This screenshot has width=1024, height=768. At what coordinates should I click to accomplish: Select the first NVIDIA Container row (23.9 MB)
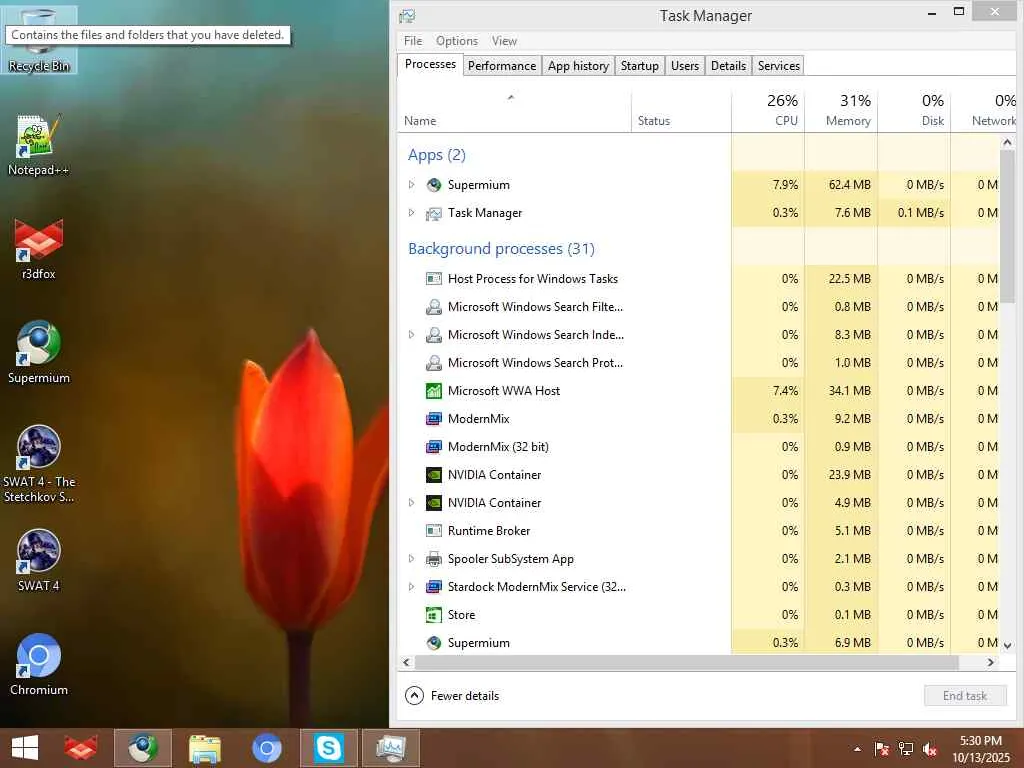(x=698, y=475)
